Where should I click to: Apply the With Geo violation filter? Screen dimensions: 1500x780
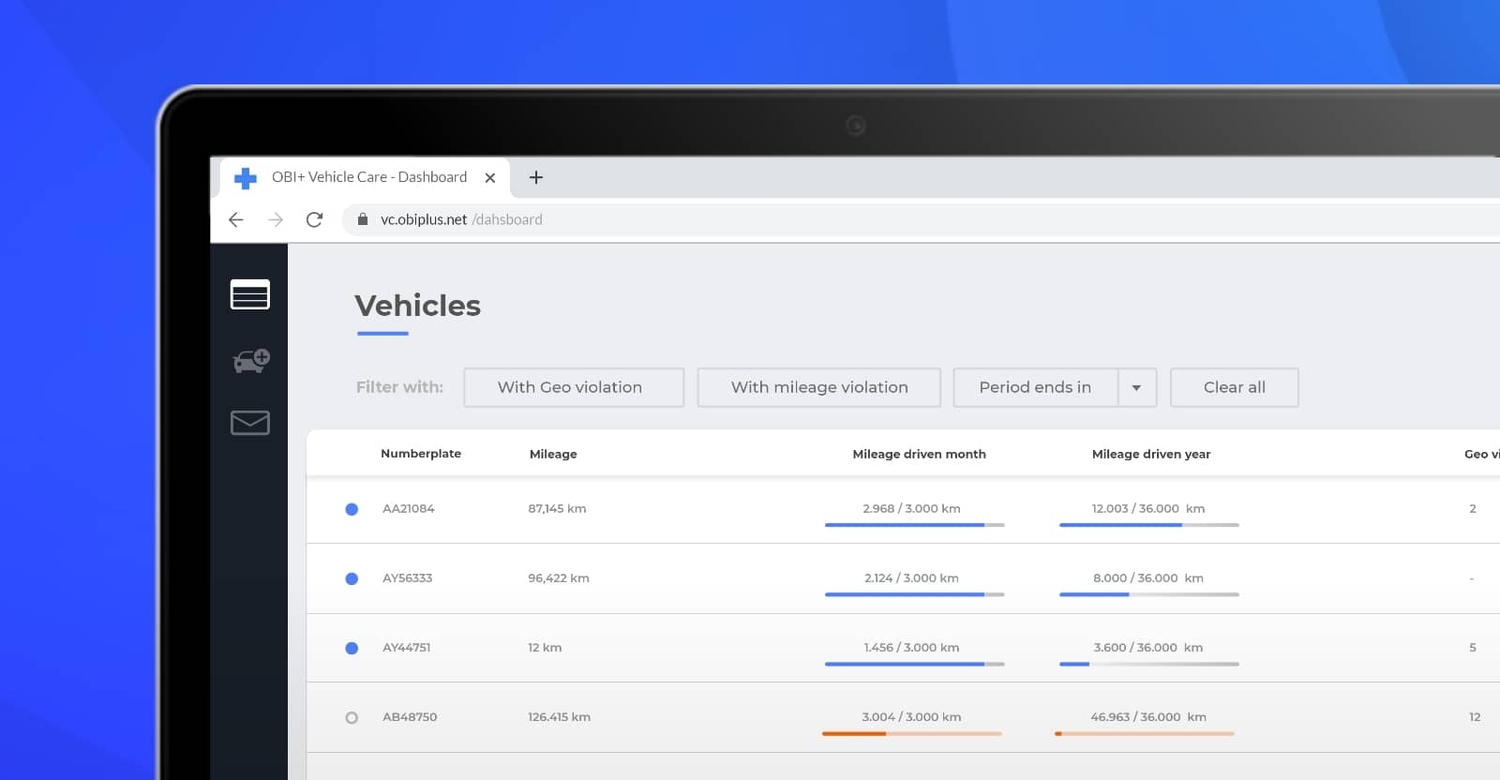(573, 387)
